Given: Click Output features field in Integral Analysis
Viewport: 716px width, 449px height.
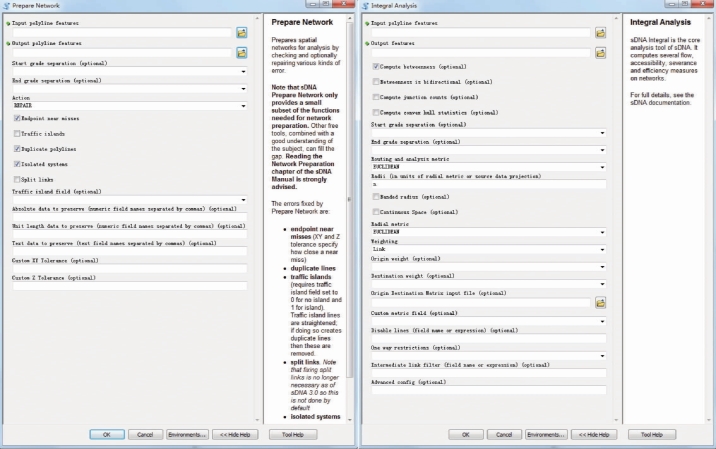Looking at the screenshot, I should click(481, 53).
